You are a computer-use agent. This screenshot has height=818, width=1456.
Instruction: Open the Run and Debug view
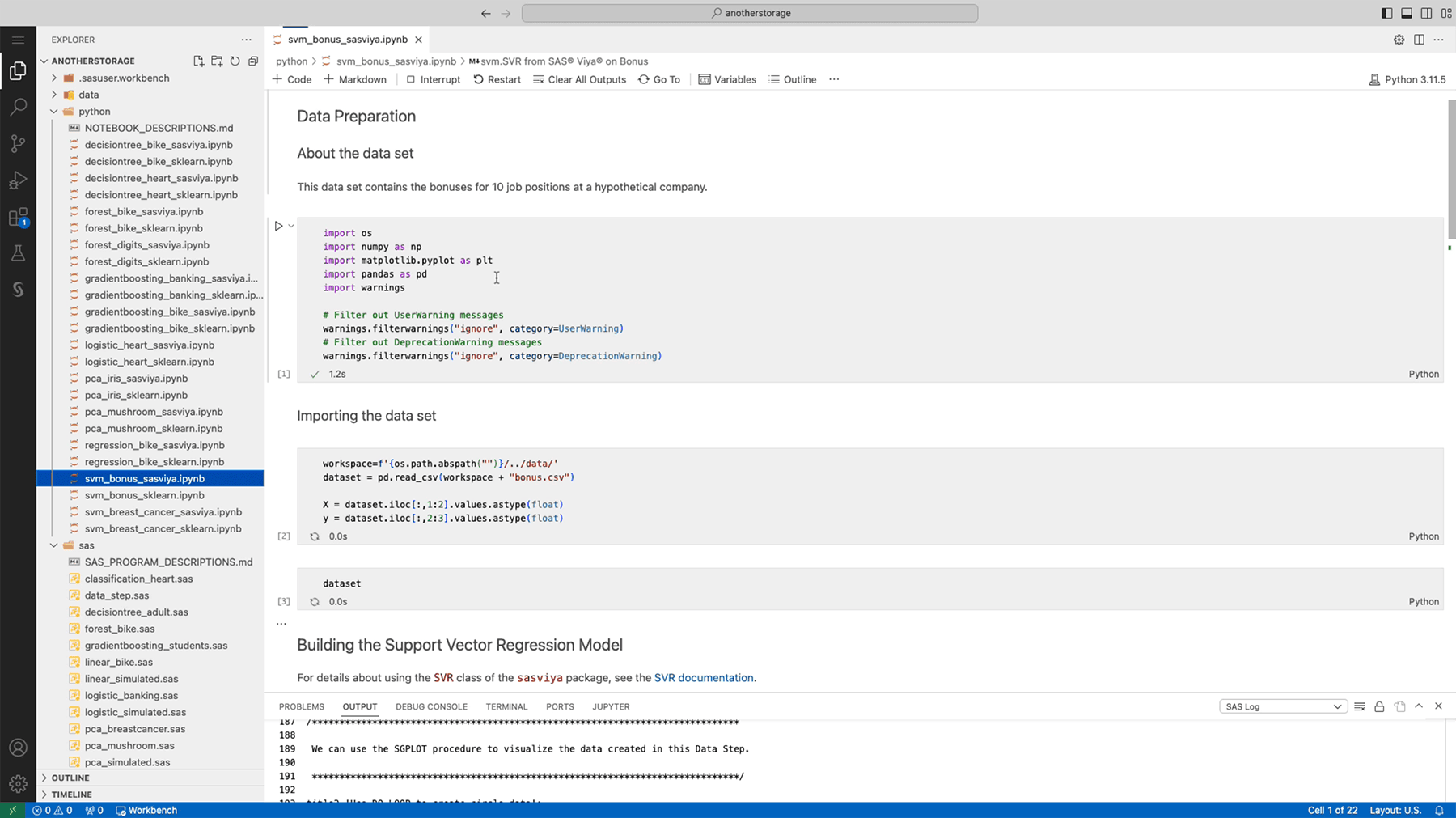18,180
